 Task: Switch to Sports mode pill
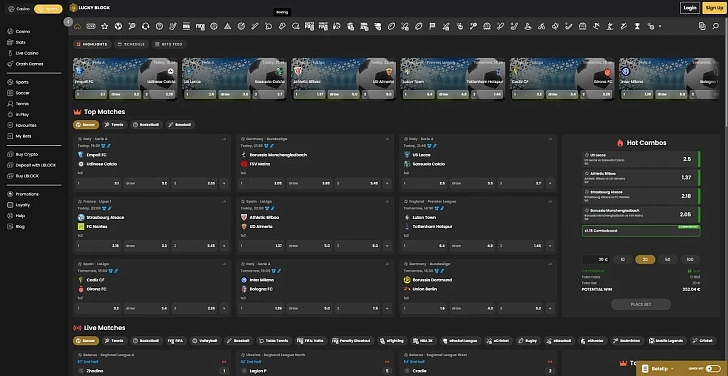click(x=48, y=9)
